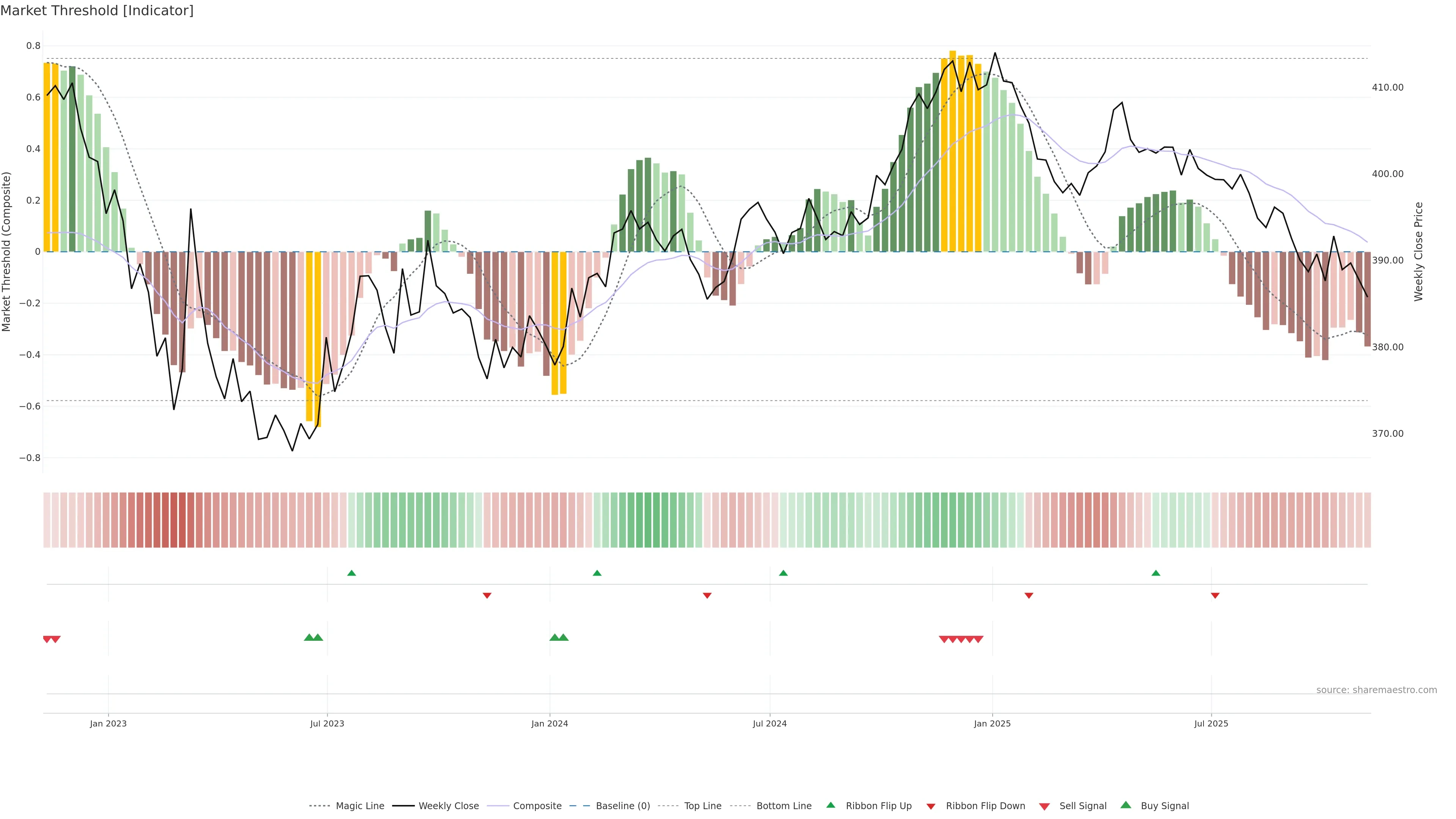1456x819 pixels.
Task: Select first Ribbon Flip Up marker after Jul 2023
Action: pyautogui.click(x=351, y=573)
